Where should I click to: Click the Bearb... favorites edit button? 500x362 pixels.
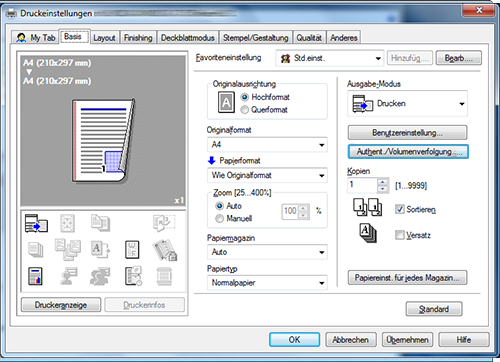459,58
